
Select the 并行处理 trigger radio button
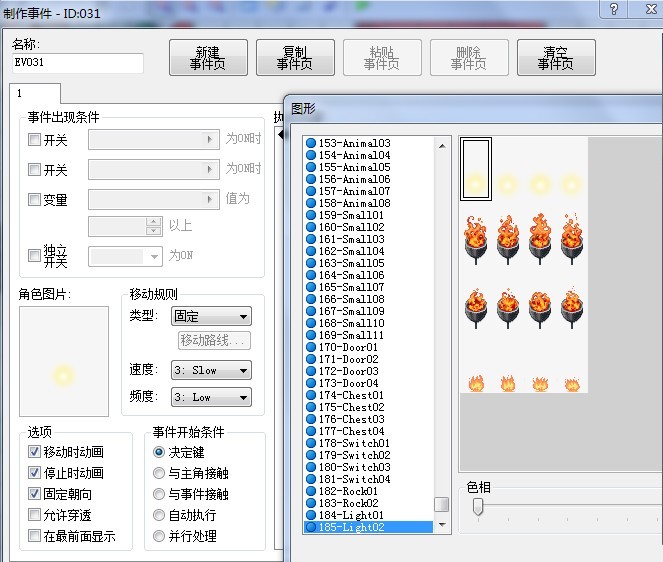159,536
